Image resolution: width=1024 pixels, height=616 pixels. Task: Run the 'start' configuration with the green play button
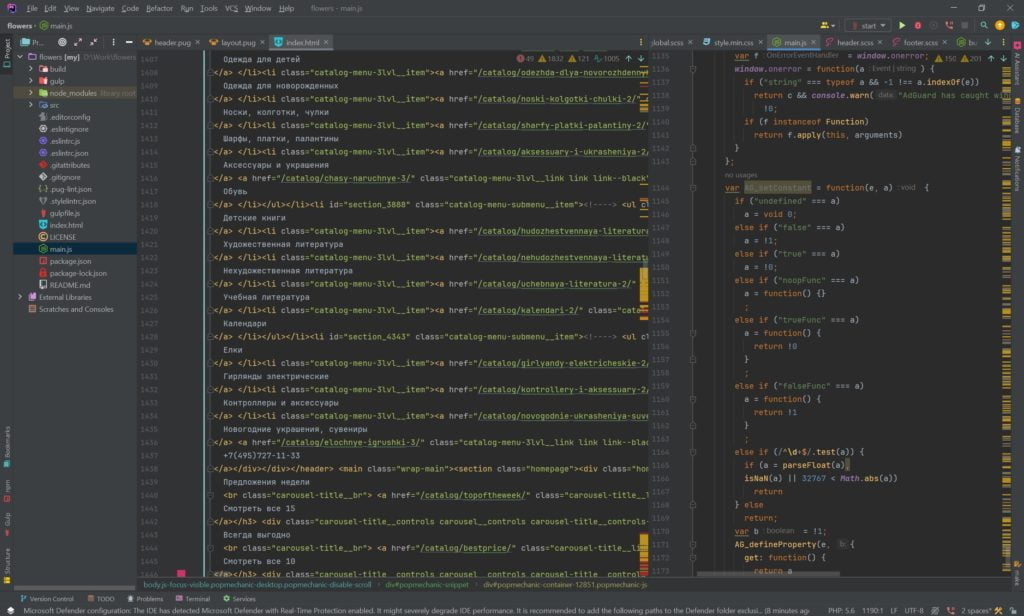[902, 25]
